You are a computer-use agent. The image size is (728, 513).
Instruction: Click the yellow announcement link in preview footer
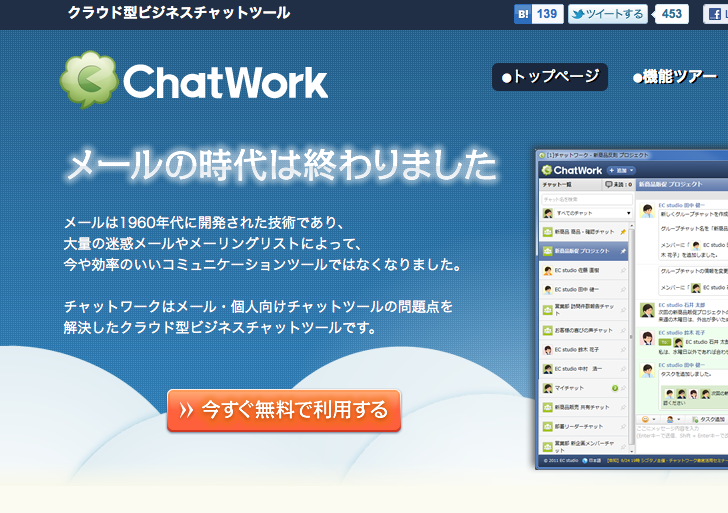(x=667, y=461)
